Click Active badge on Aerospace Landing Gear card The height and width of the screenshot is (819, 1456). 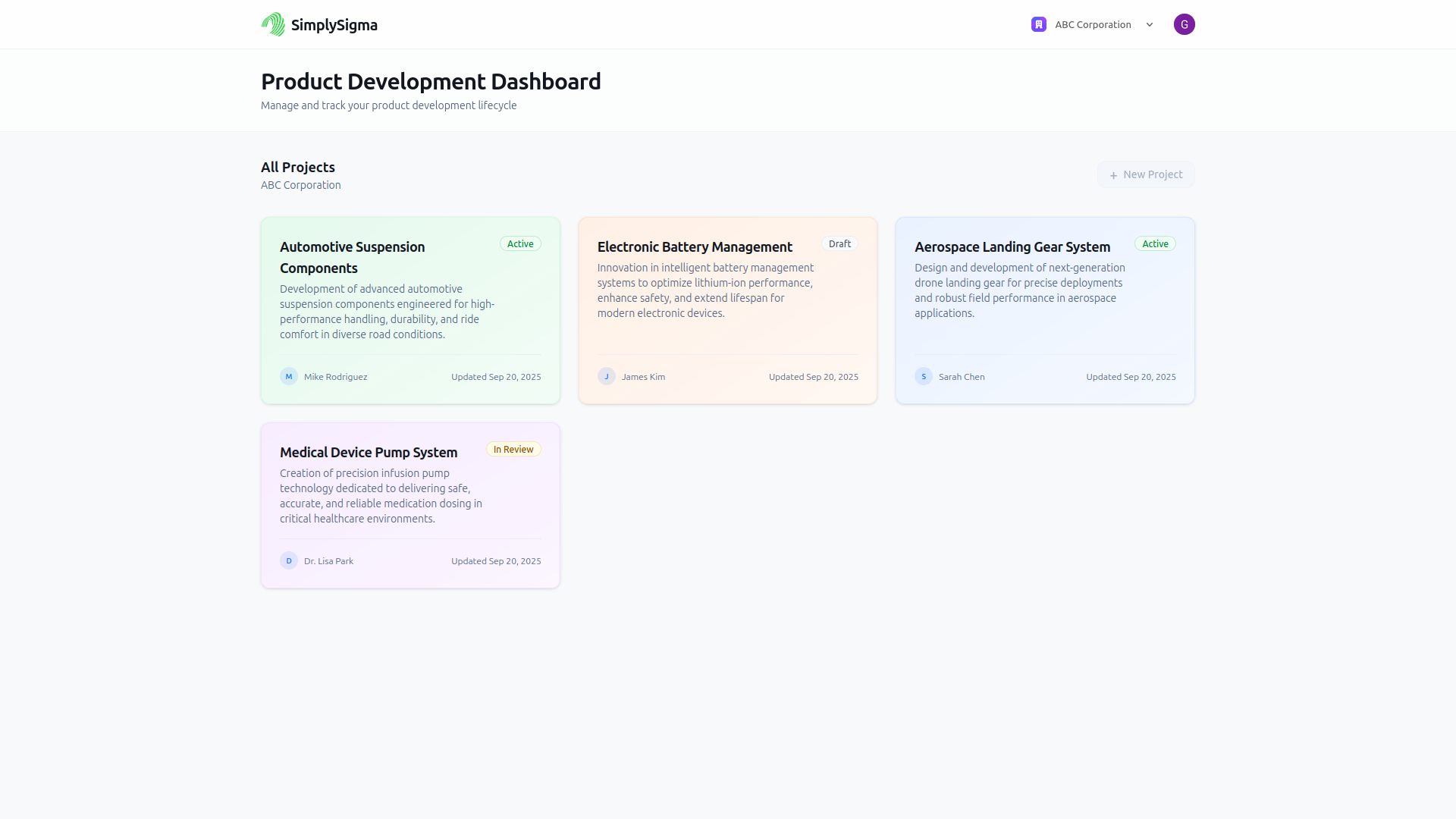point(1155,243)
